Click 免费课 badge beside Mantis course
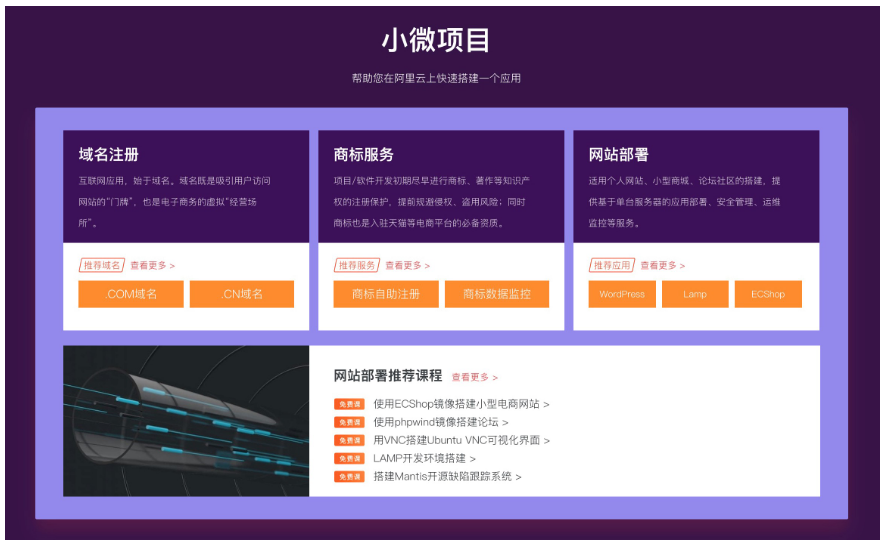This screenshot has height=545, width=885. pyautogui.click(x=349, y=477)
